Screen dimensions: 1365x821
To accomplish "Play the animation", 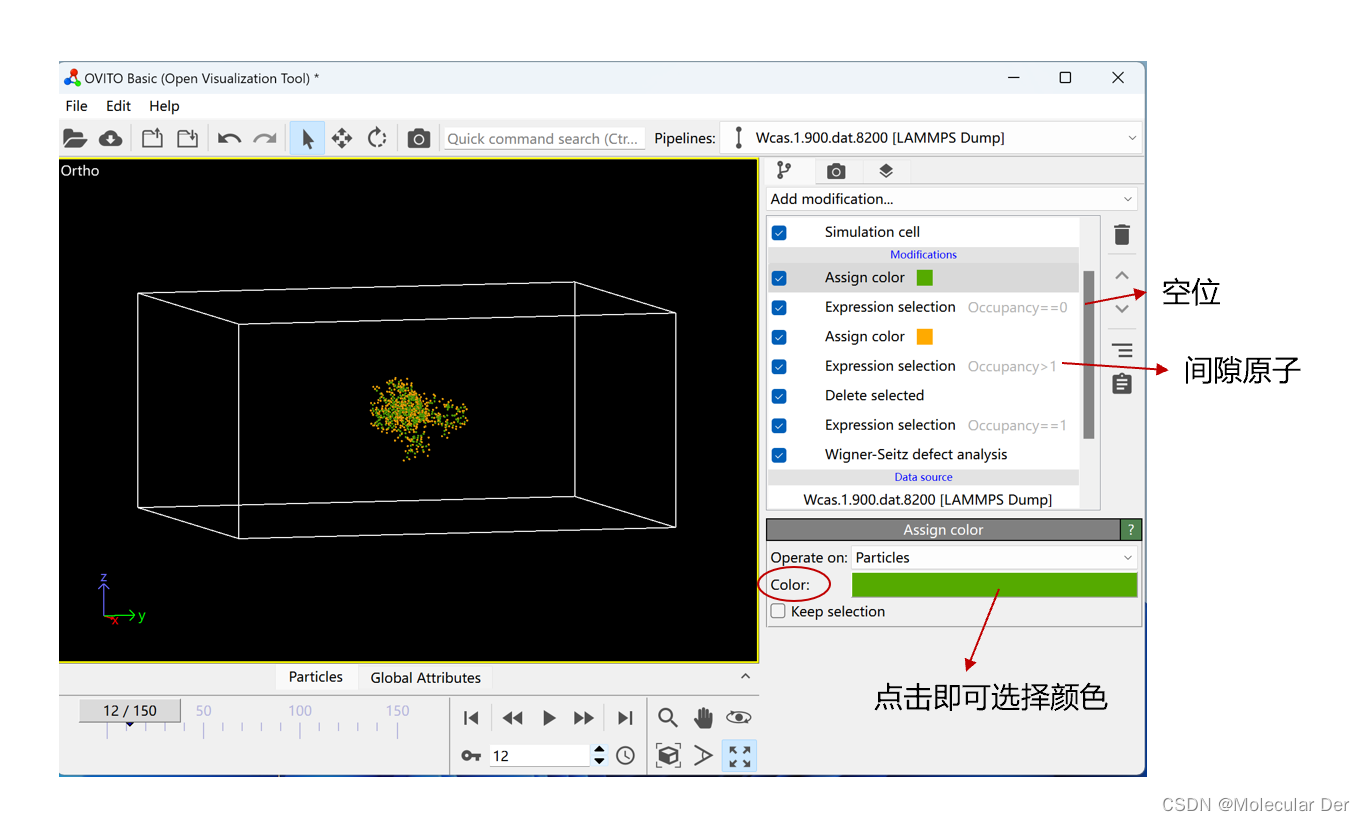I will point(549,718).
